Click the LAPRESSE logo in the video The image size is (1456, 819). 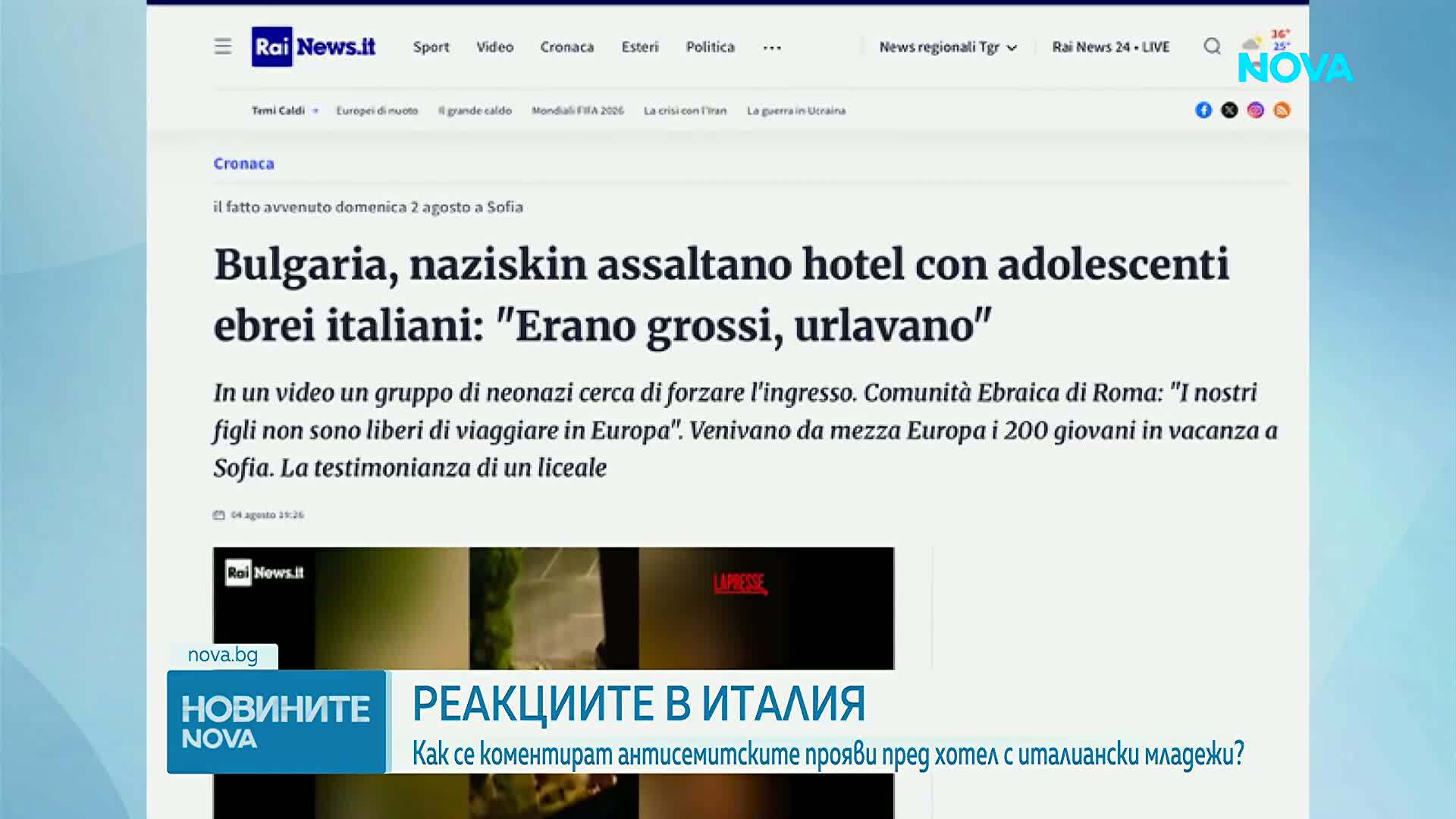pos(739,584)
